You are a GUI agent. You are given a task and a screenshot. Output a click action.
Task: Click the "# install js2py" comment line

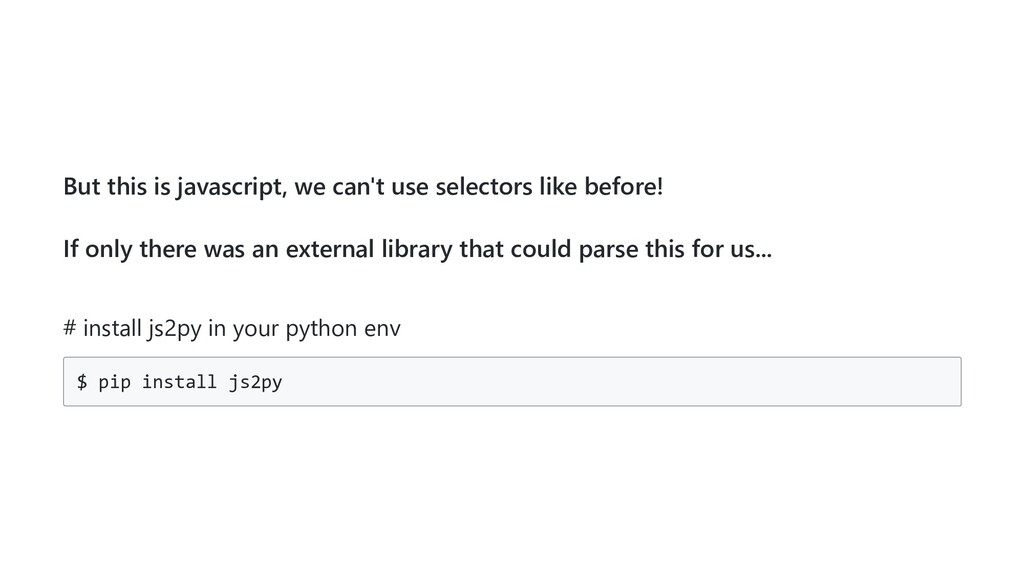(231, 328)
